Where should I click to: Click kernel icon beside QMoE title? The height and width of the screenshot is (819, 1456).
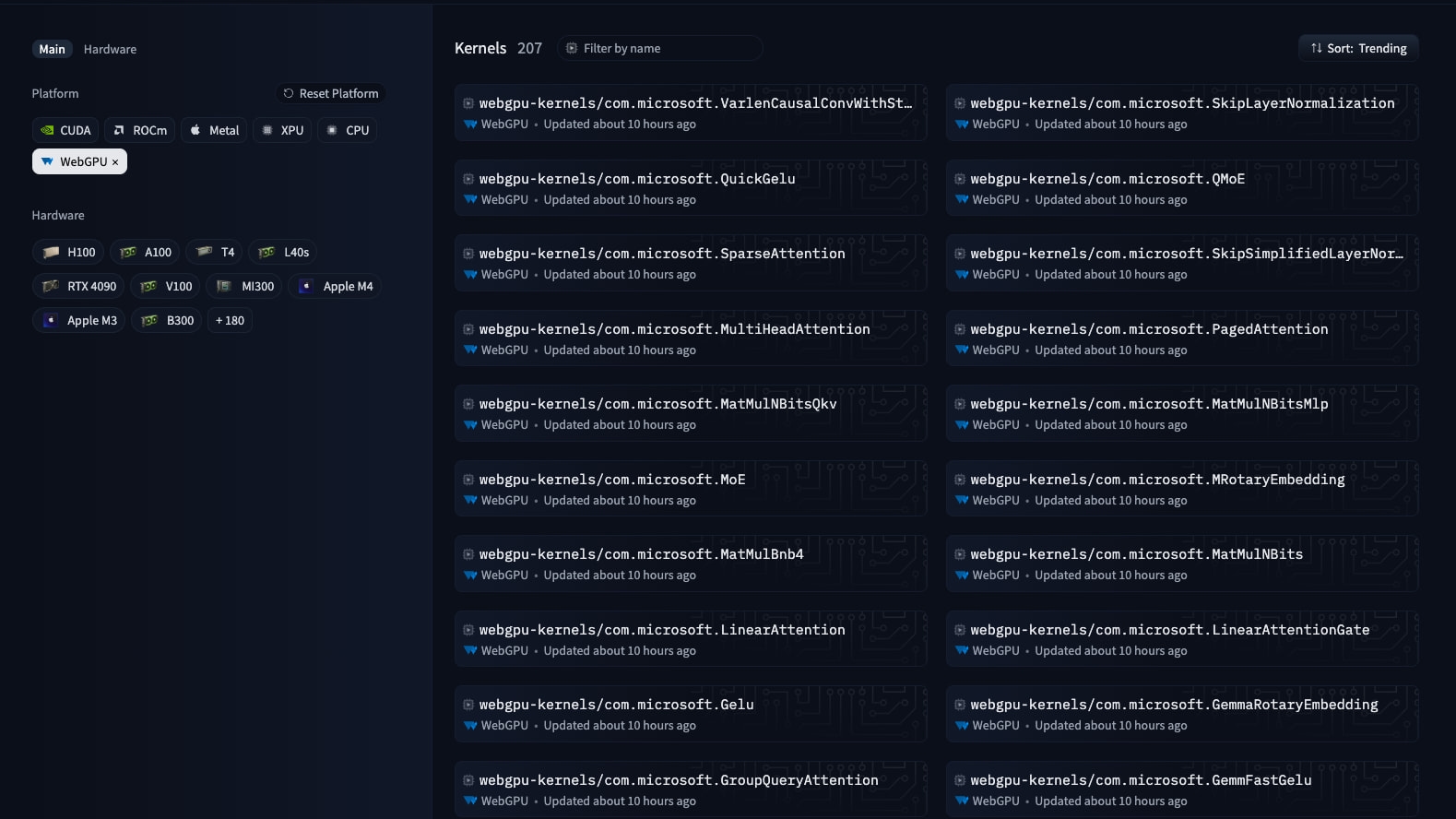coord(960,179)
